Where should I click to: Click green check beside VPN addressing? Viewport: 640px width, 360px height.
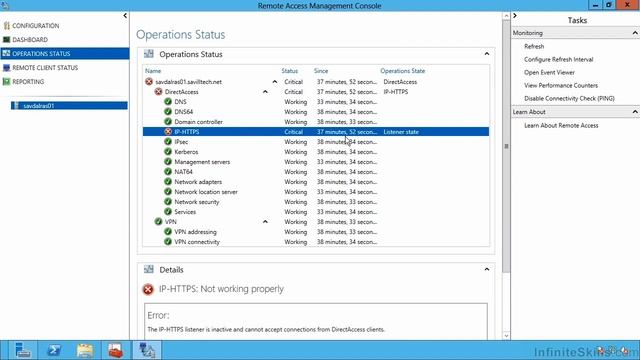pos(168,231)
